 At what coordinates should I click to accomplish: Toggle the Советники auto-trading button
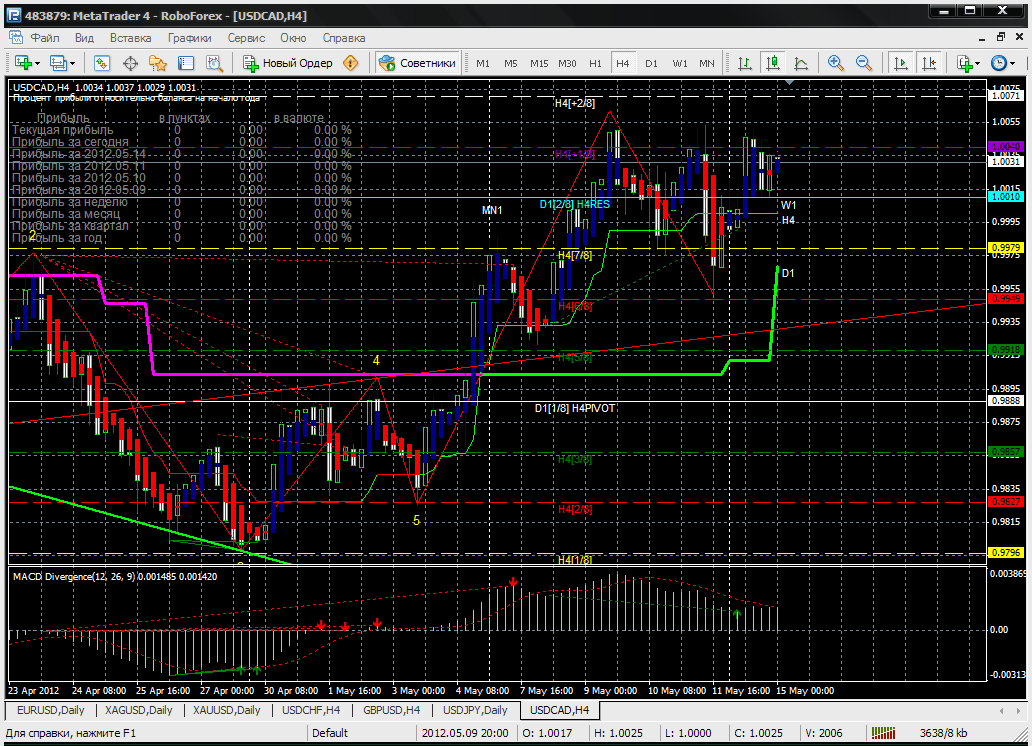417,63
